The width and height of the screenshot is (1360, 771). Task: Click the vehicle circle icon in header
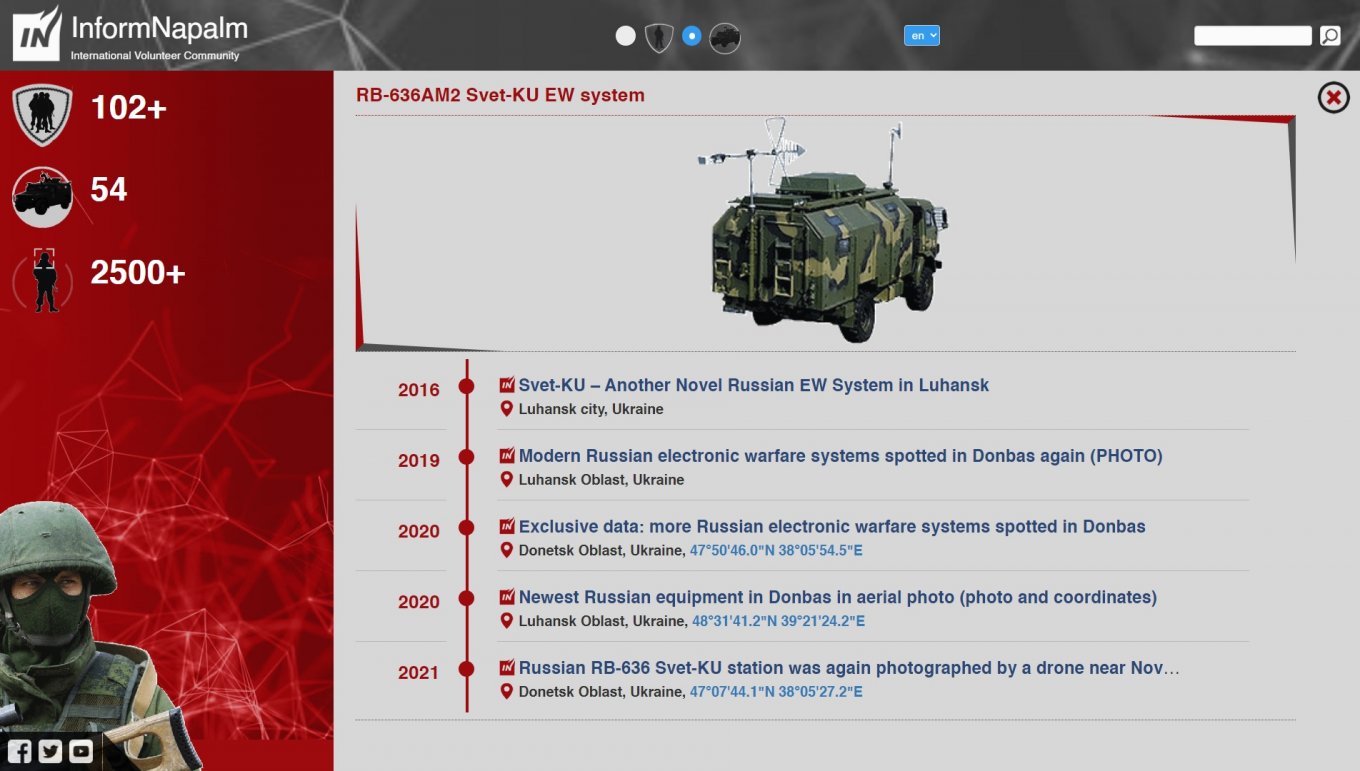[x=724, y=38]
